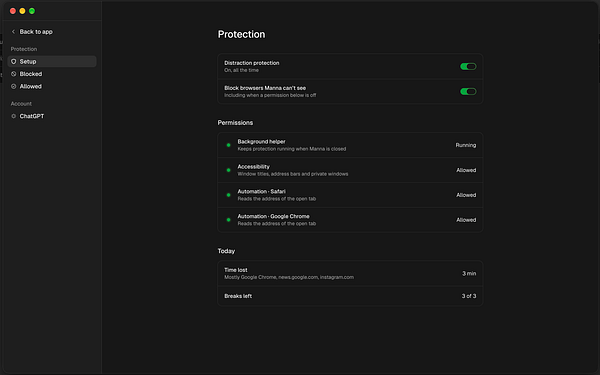Click the On, all the time subtitle
This screenshot has width=600, height=375.
pyautogui.click(x=241, y=70)
